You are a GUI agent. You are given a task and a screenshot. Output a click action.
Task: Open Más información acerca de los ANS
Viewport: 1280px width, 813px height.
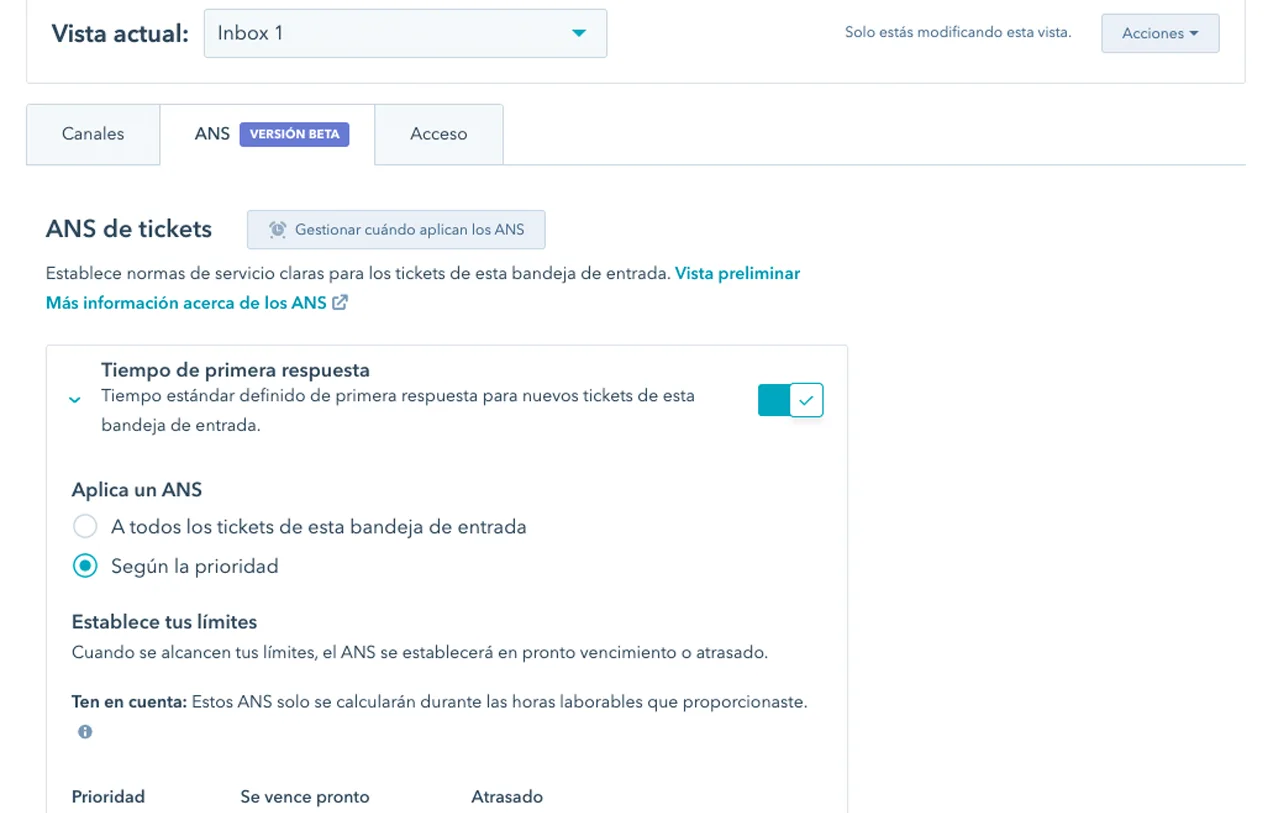point(186,302)
